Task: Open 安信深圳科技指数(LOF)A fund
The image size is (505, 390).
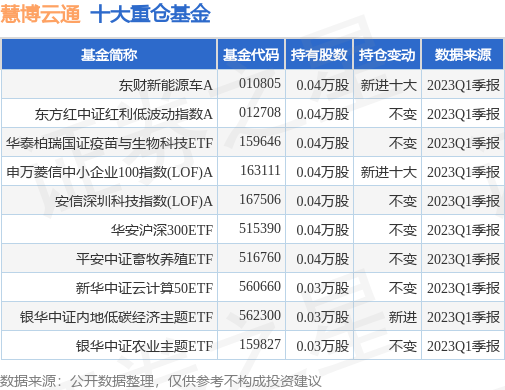Action: [x=134, y=201]
